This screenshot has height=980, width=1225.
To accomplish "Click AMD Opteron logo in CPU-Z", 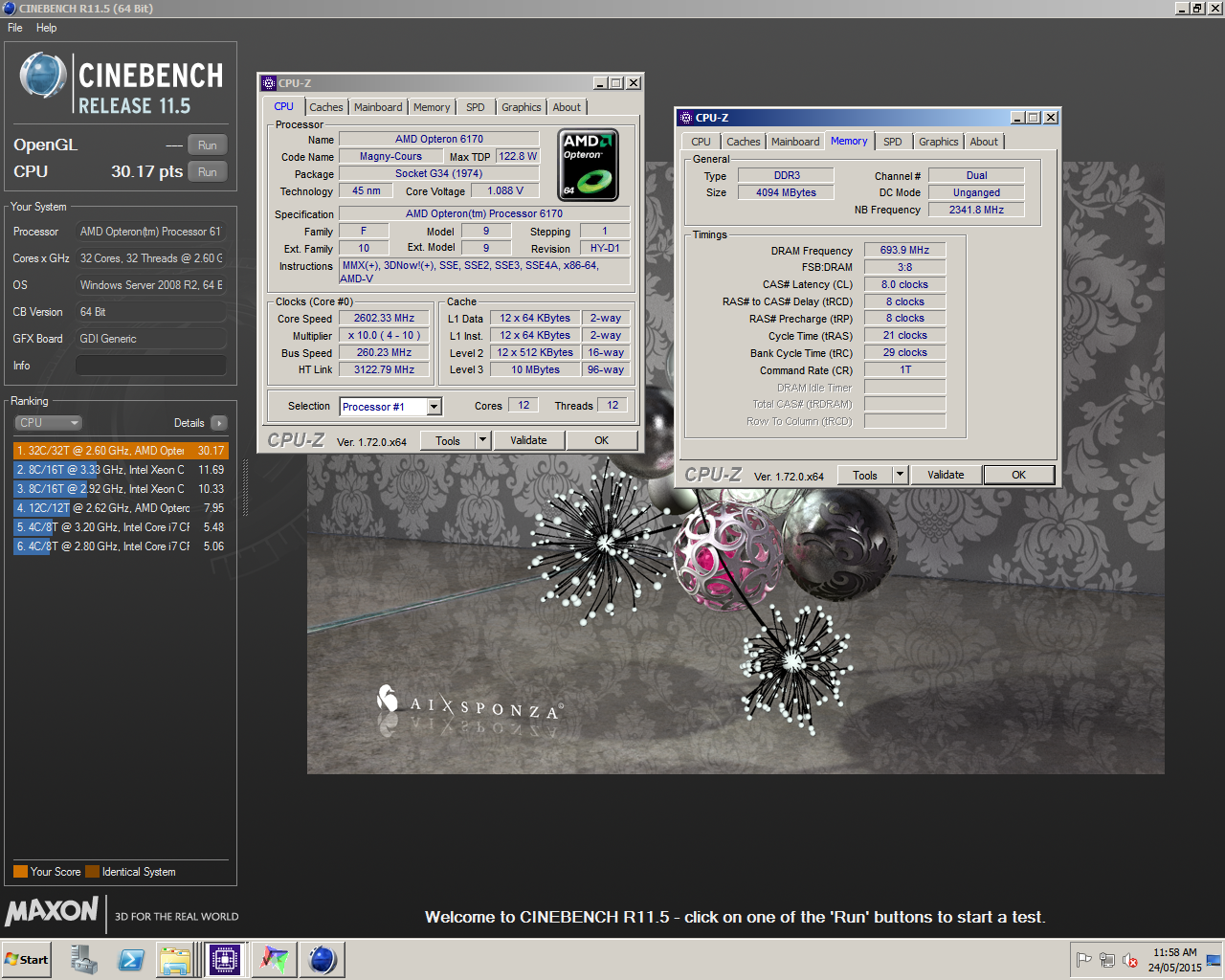I will click(x=589, y=165).
